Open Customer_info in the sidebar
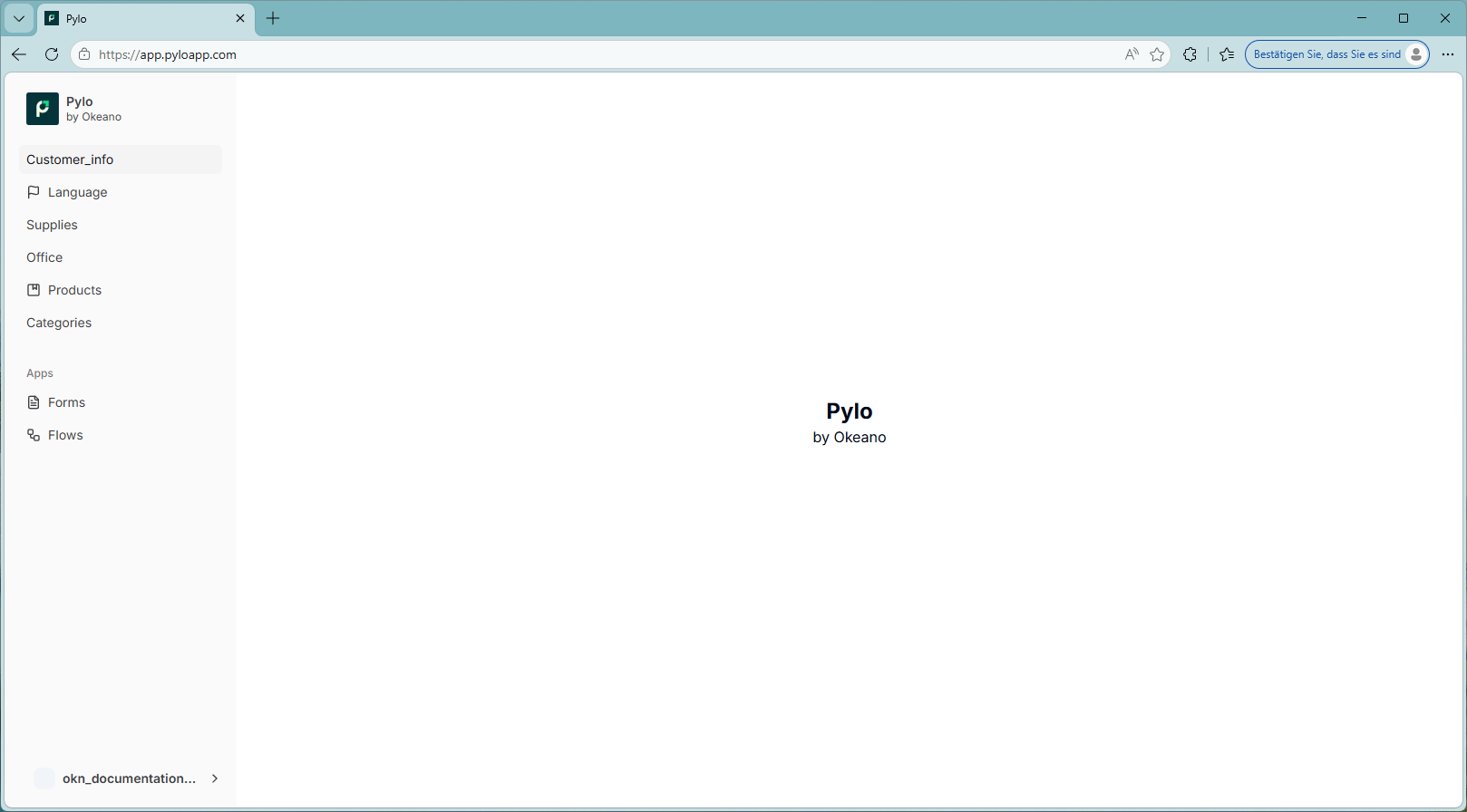Screen dimensions: 1467x812 click(x=70, y=159)
